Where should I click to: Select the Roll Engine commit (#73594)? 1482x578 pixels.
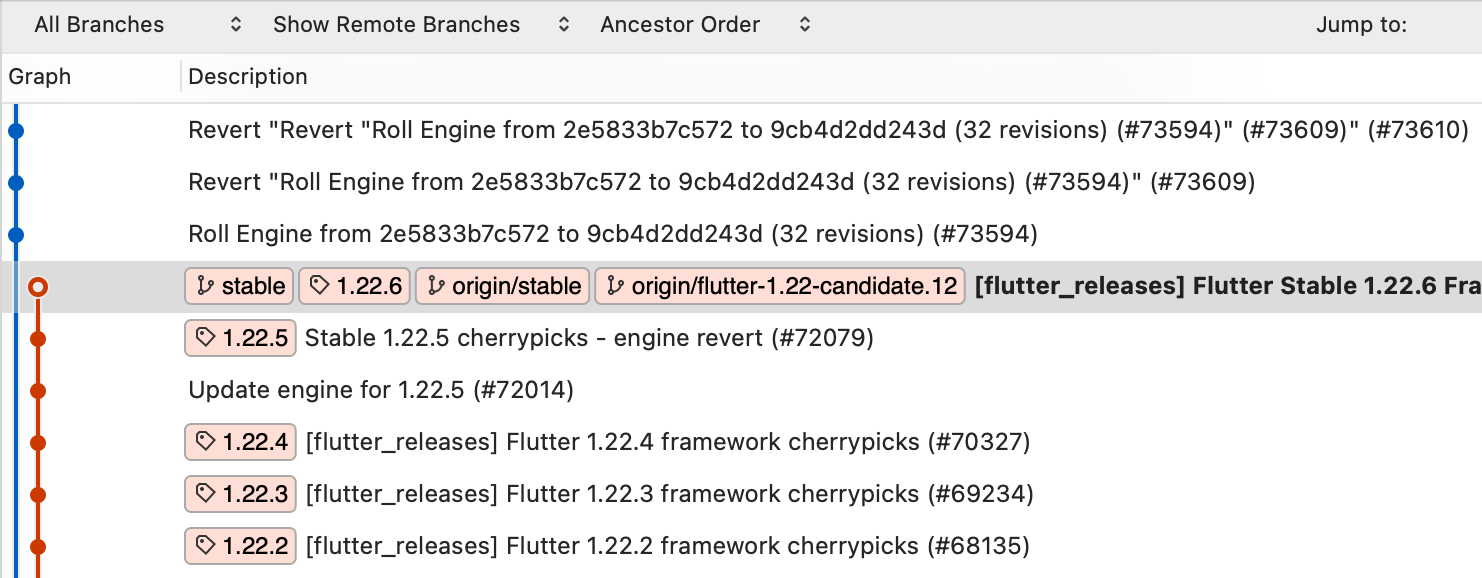click(613, 235)
